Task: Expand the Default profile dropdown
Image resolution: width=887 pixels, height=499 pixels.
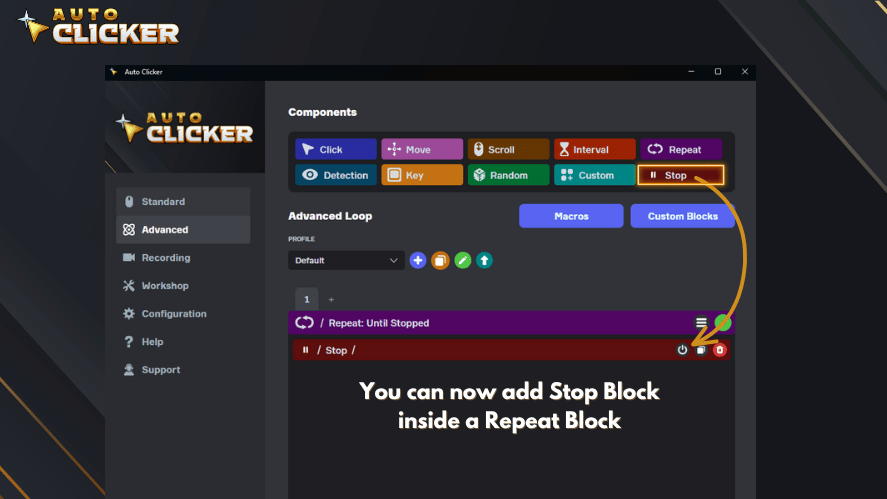Action: 346,260
